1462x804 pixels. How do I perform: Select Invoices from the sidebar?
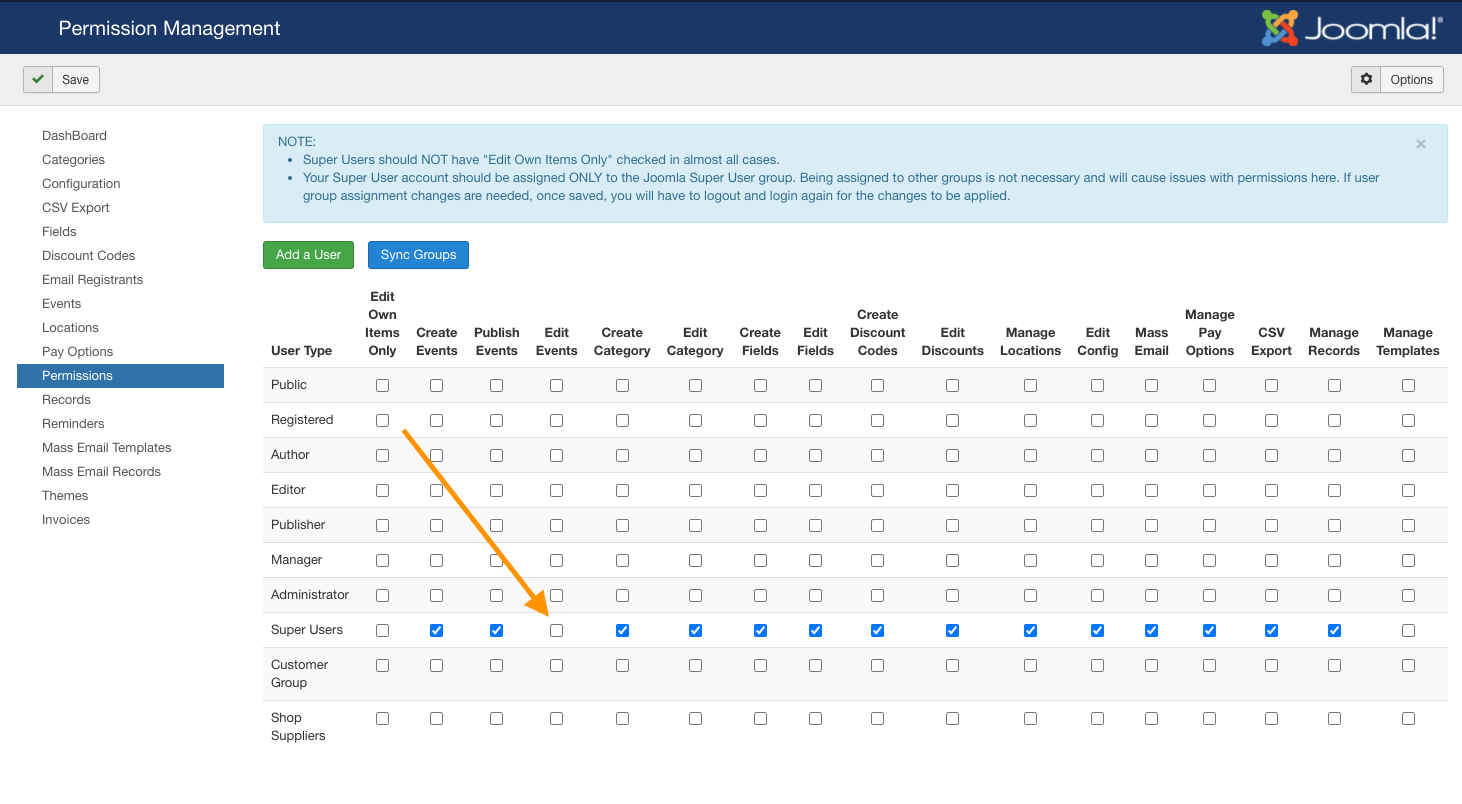coord(66,520)
